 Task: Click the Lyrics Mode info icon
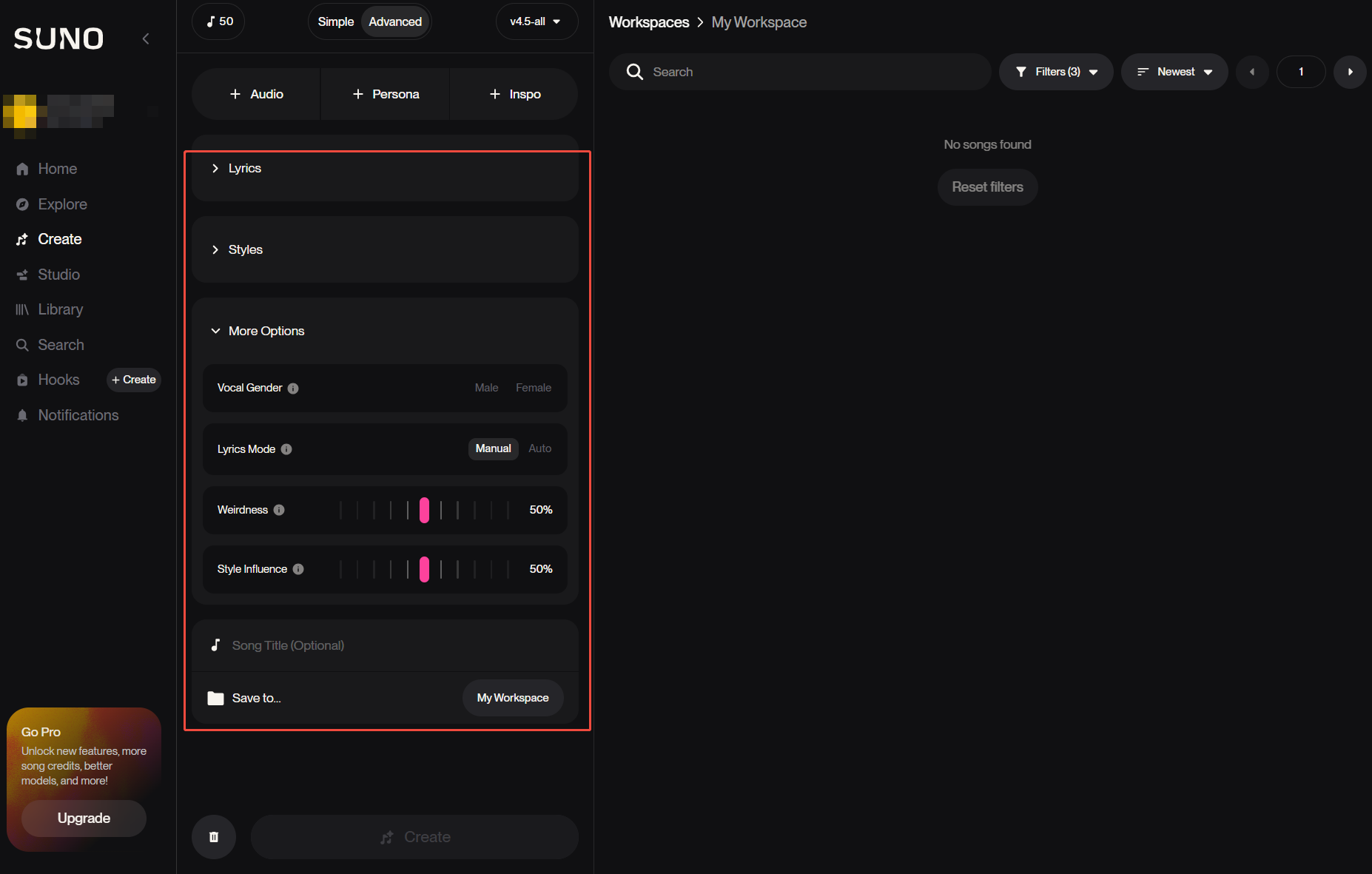tap(286, 449)
